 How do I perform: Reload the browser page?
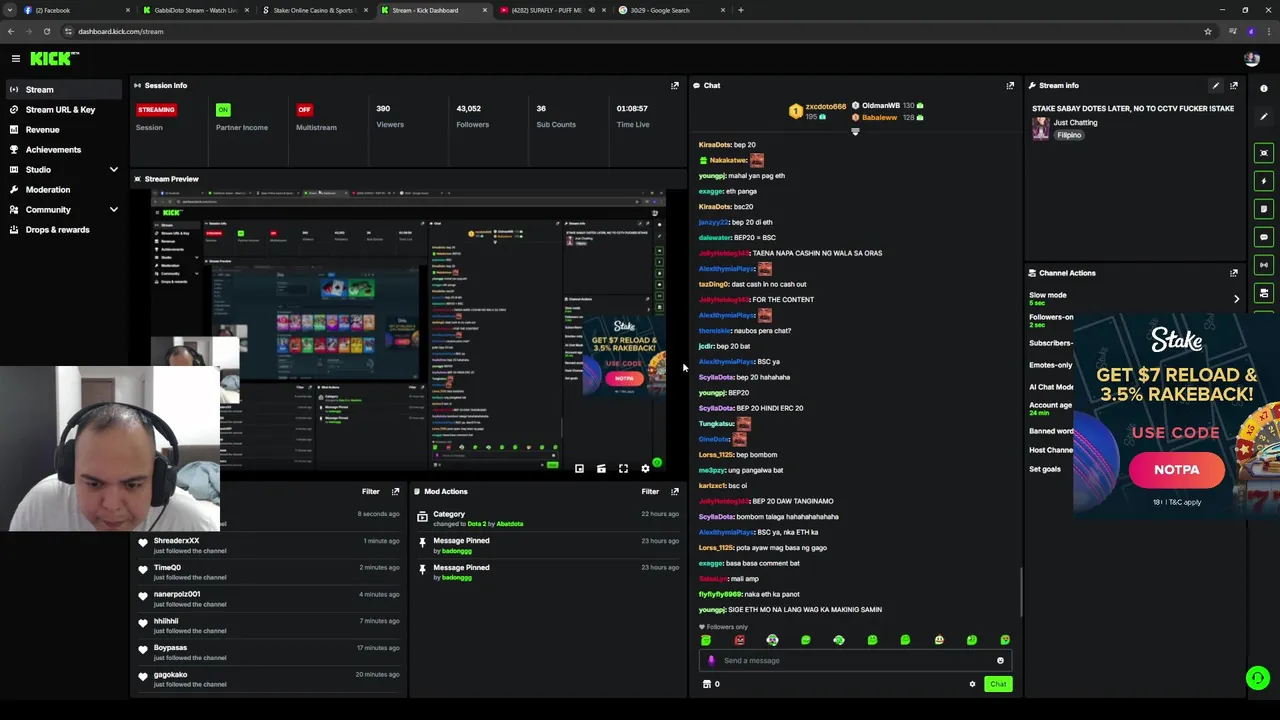[x=46, y=31]
